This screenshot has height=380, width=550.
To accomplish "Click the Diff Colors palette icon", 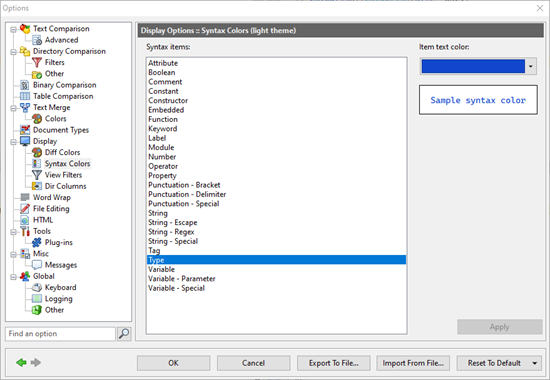I will click(37, 152).
